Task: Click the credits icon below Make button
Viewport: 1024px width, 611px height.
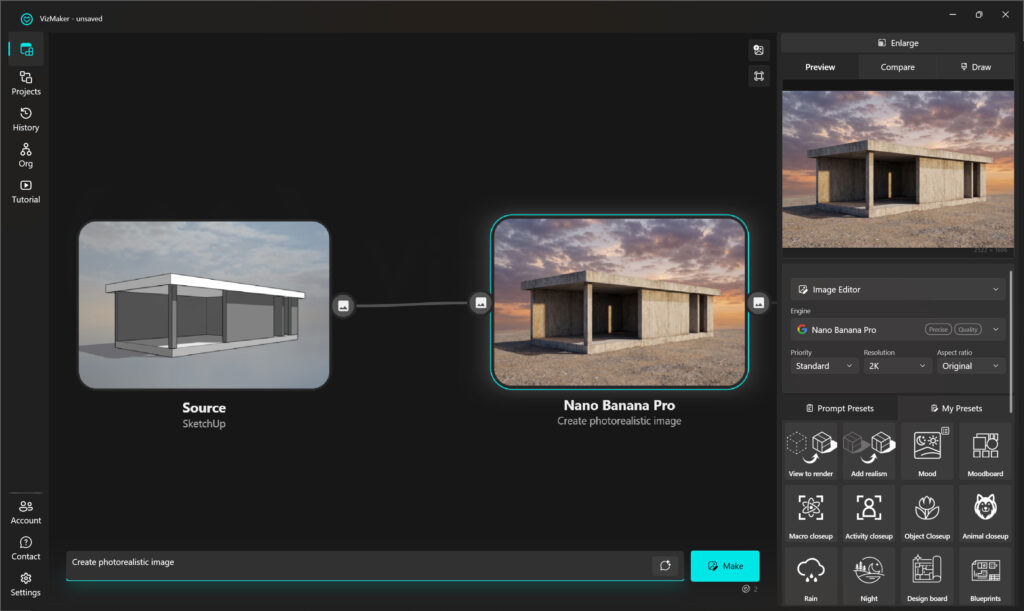Action: click(x=746, y=589)
